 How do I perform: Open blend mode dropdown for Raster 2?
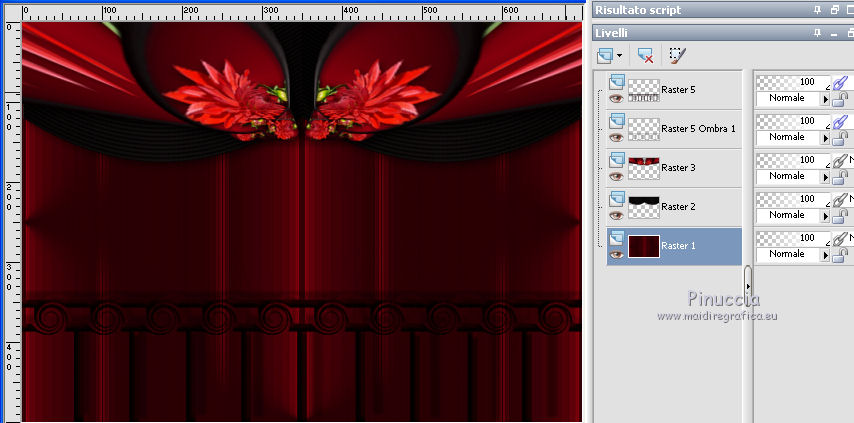click(826, 216)
